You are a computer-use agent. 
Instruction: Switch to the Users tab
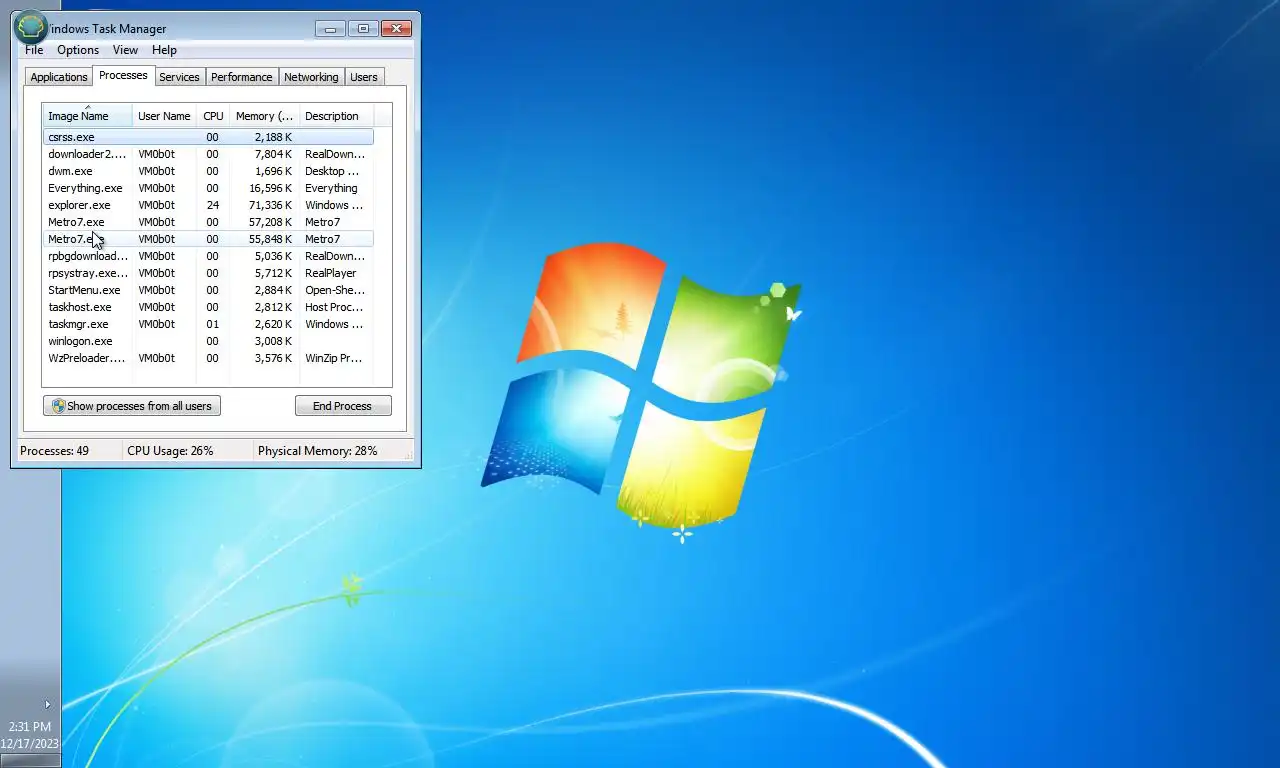[364, 77]
